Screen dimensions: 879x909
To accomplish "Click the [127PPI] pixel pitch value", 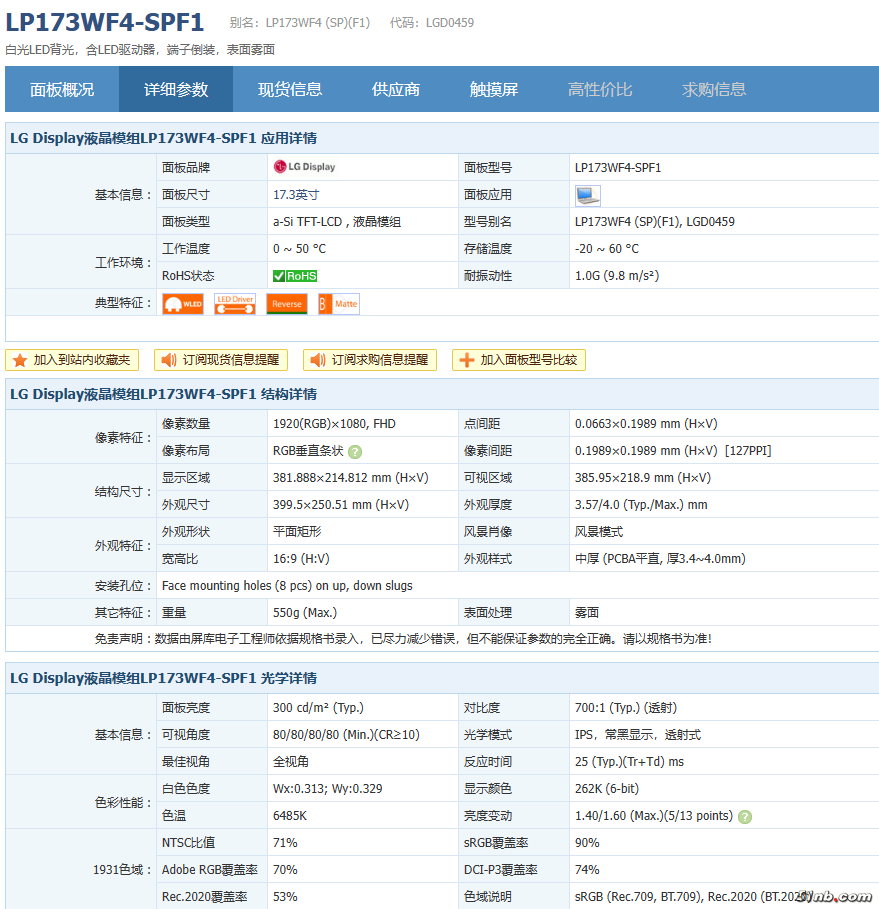I will point(748,450).
